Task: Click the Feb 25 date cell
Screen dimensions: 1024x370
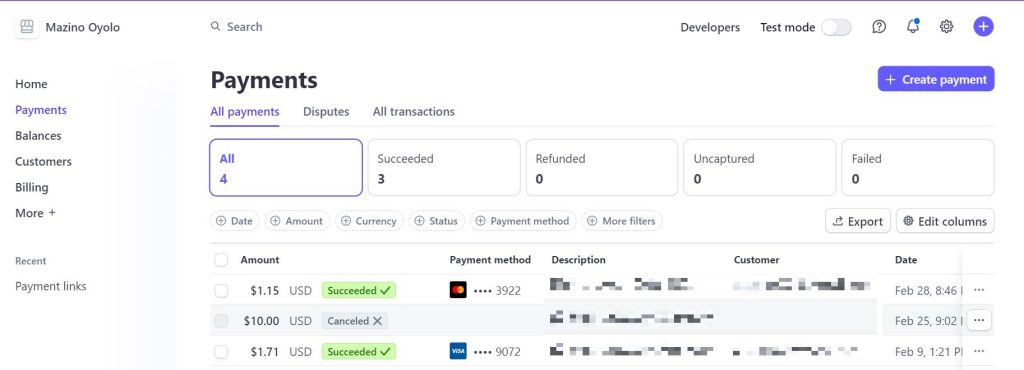Action: (x=928, y=321)
